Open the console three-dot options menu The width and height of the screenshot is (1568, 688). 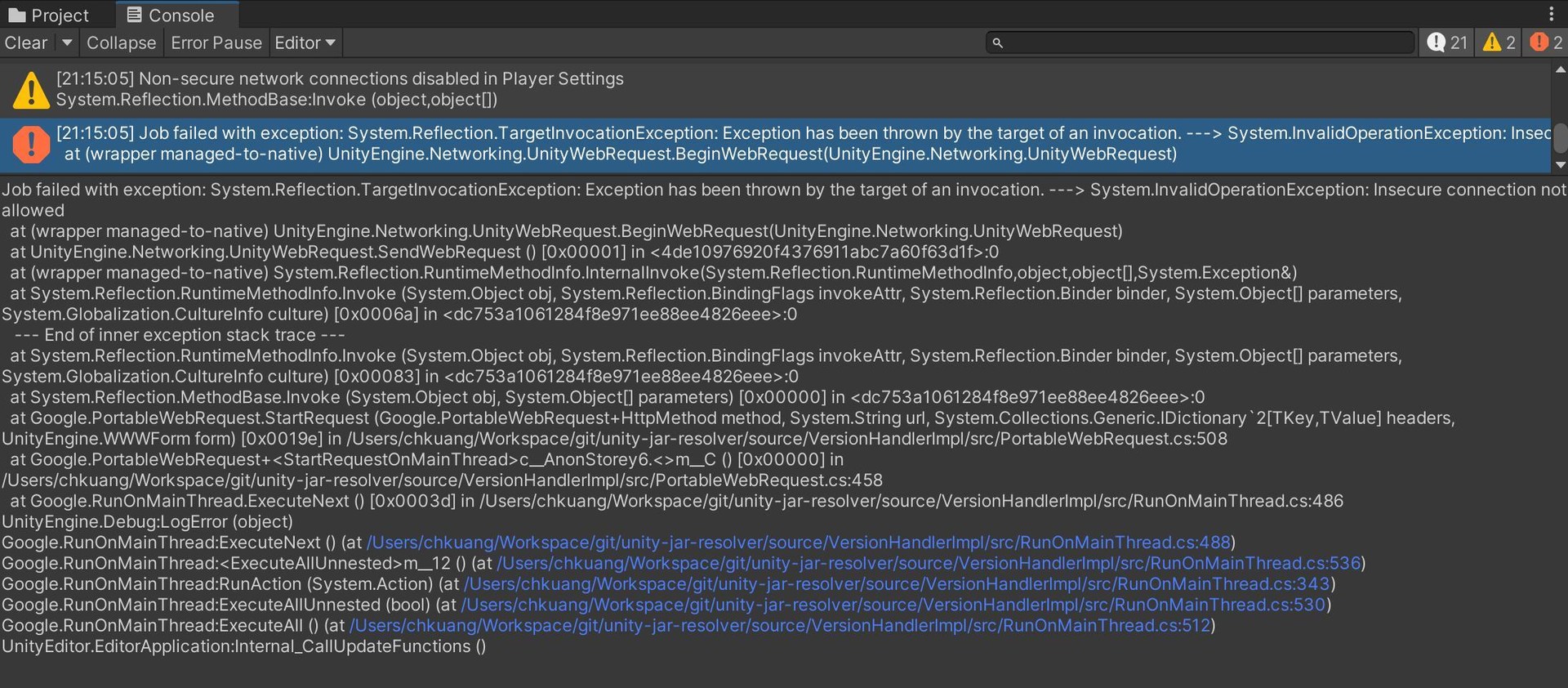pos(1551,14)
